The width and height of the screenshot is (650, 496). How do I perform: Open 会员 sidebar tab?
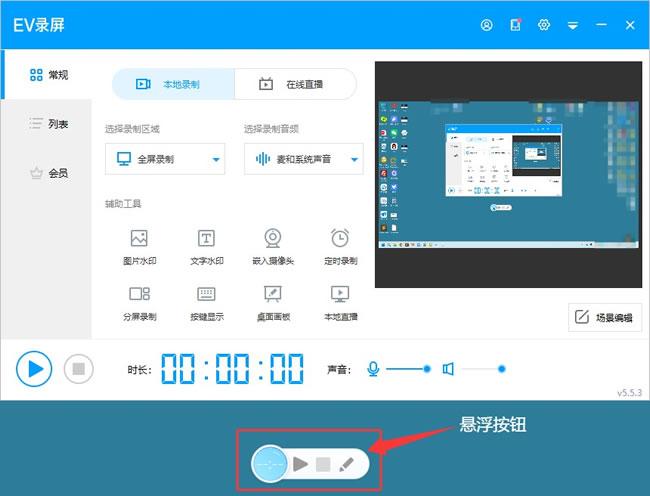click(x=48, y=173)
